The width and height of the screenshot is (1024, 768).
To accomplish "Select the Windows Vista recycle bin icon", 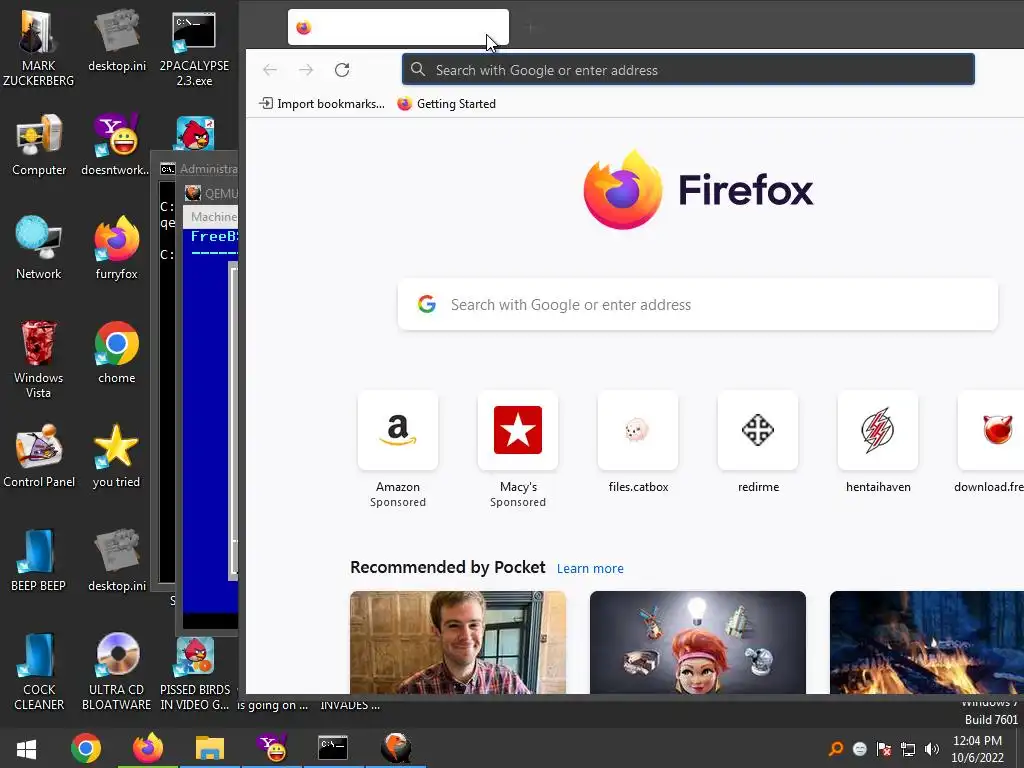I will coord(39,359).
